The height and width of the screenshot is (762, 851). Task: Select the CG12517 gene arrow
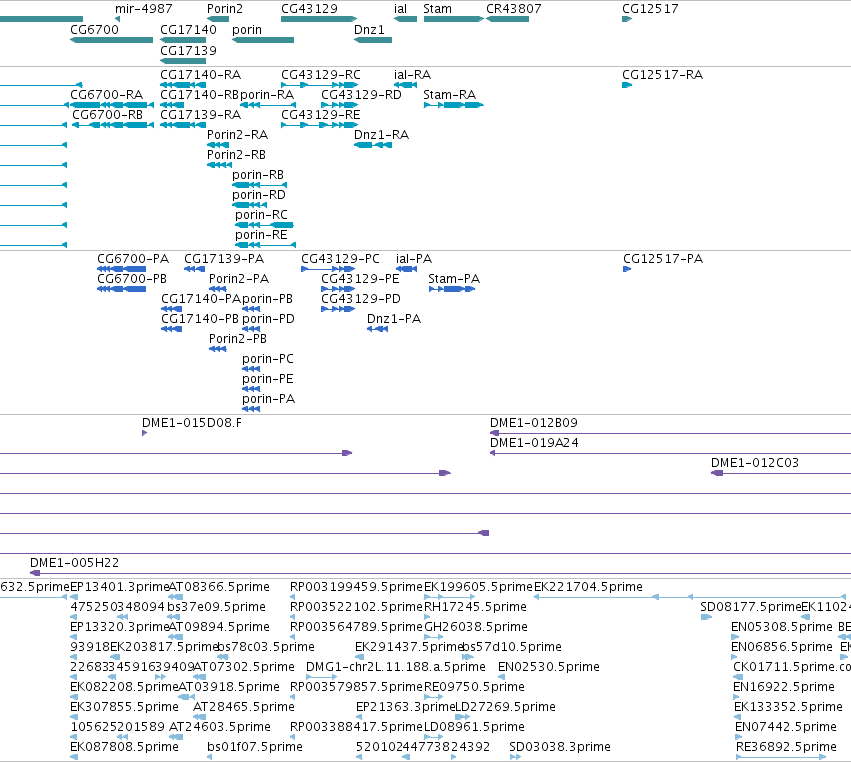click(x=627, y=19)
